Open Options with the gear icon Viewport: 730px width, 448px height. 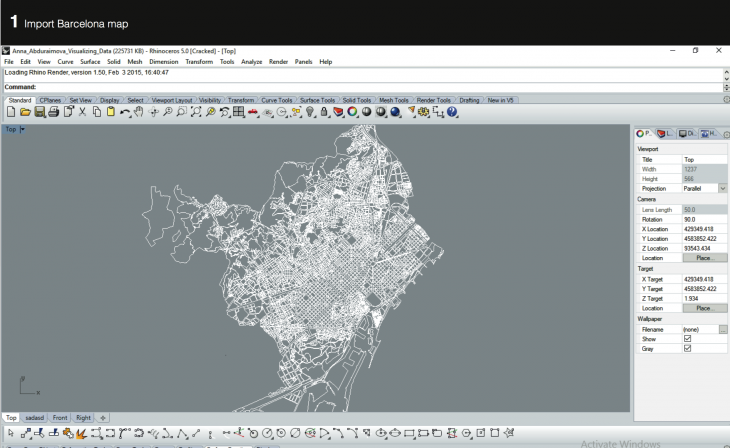coord(424,112)
